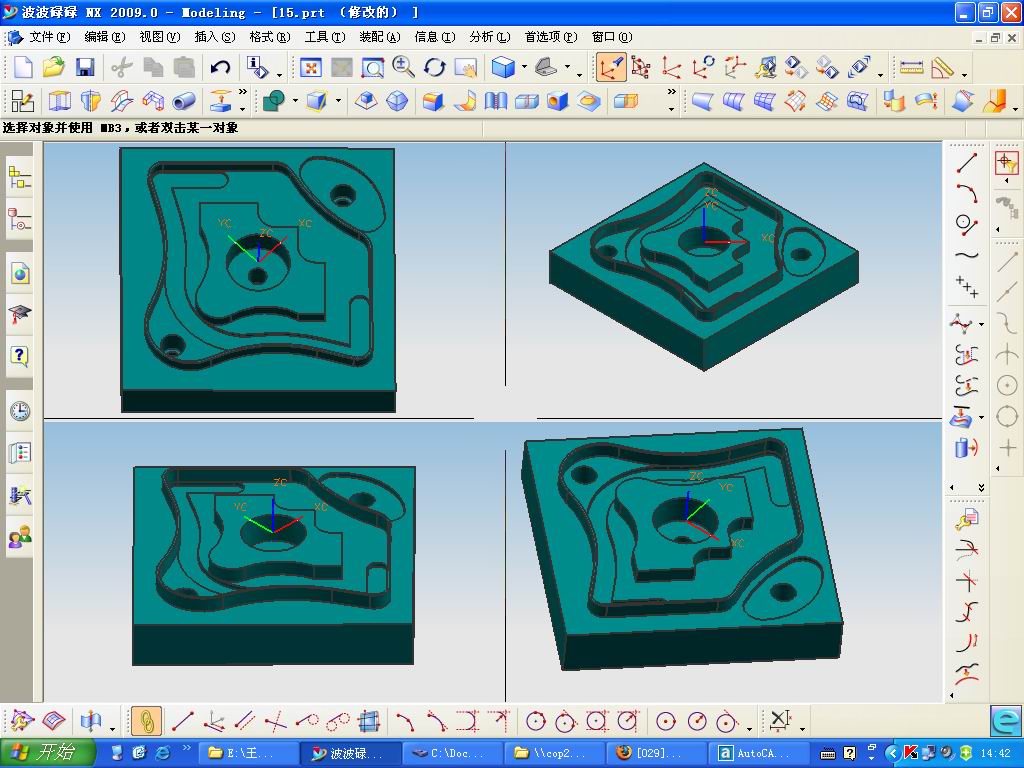Image resolution: width=1024 pixels, height=768 pixels.
Task: Save the part using the floppy disk icon
Action: coord(85,67)
